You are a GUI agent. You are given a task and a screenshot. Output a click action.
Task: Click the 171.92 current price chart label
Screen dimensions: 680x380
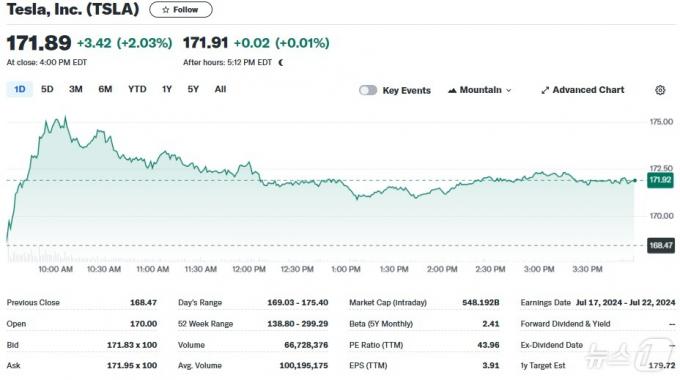(660, 180)
